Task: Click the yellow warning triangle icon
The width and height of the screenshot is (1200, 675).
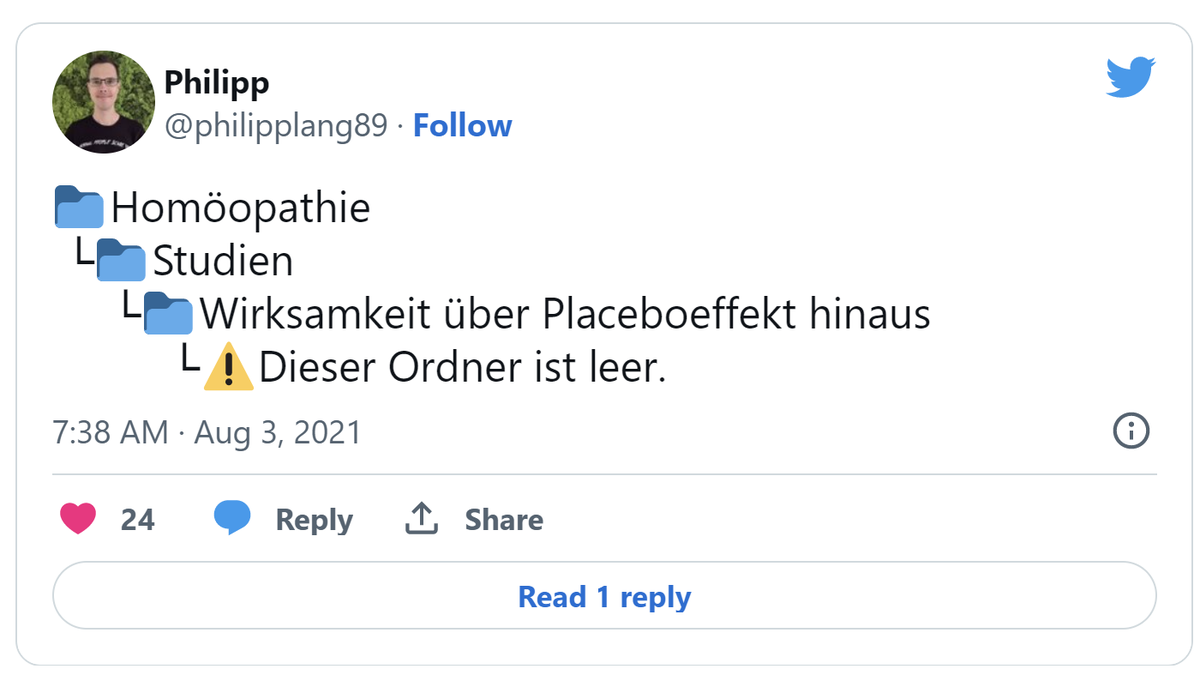Action: point(228,369)
